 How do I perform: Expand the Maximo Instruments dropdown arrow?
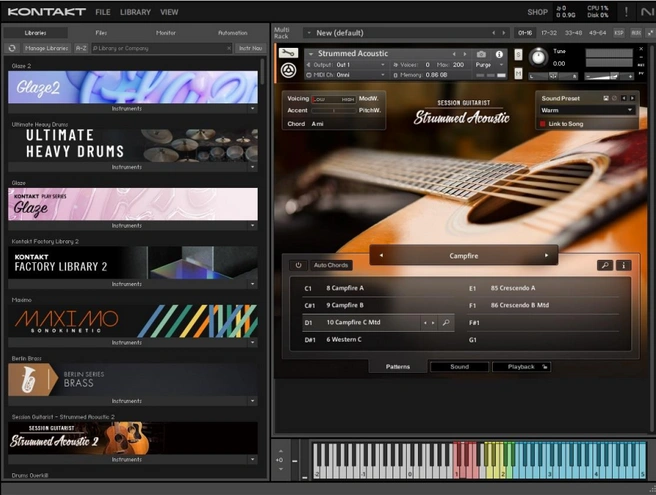pyautogui.click(x=252, y=343)
